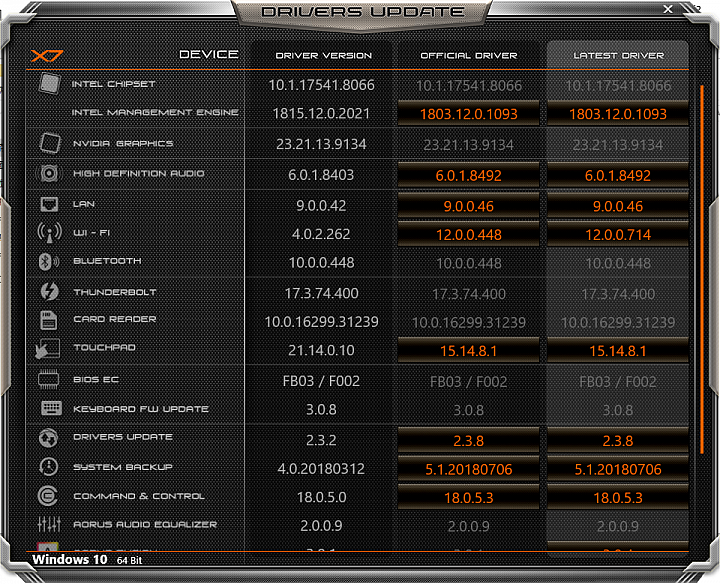The height and width of the screenshot is (584, 720).
Task: Select the Latest Driver column header
Action: click(618, 56)
